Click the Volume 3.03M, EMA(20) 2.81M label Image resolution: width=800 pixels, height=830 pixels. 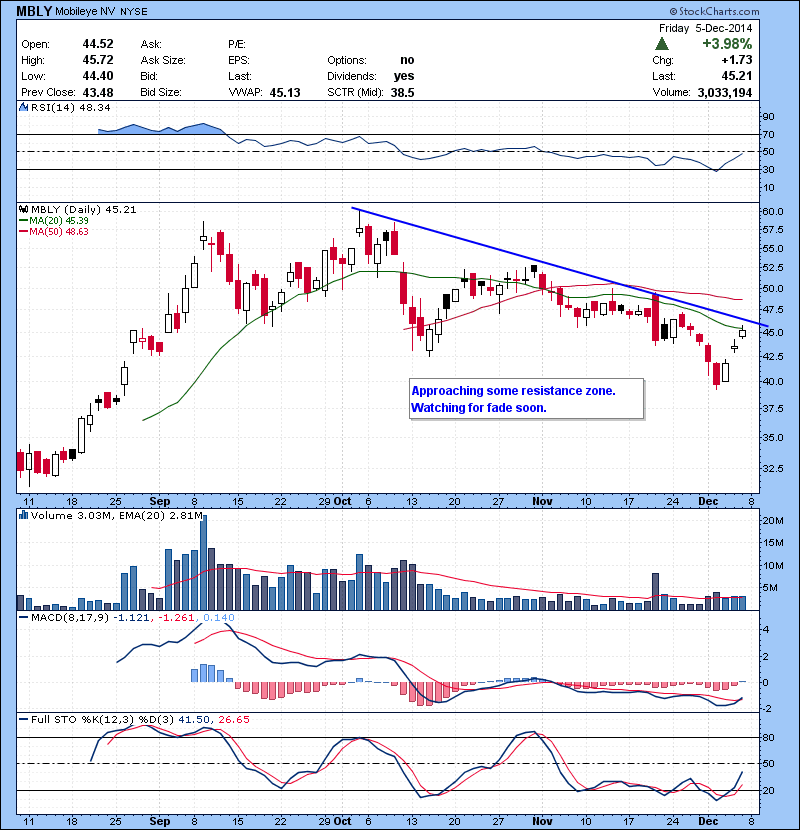coord(116,516)
